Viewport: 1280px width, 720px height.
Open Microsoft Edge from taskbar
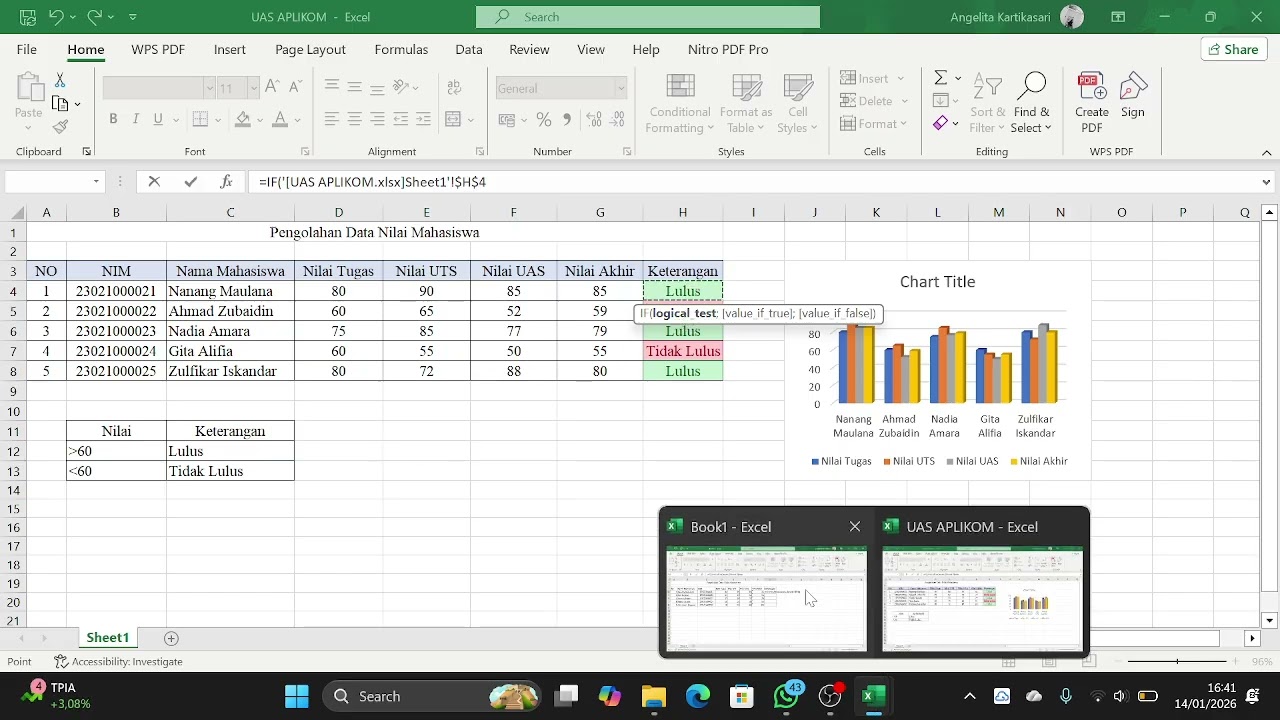point(698,696)
